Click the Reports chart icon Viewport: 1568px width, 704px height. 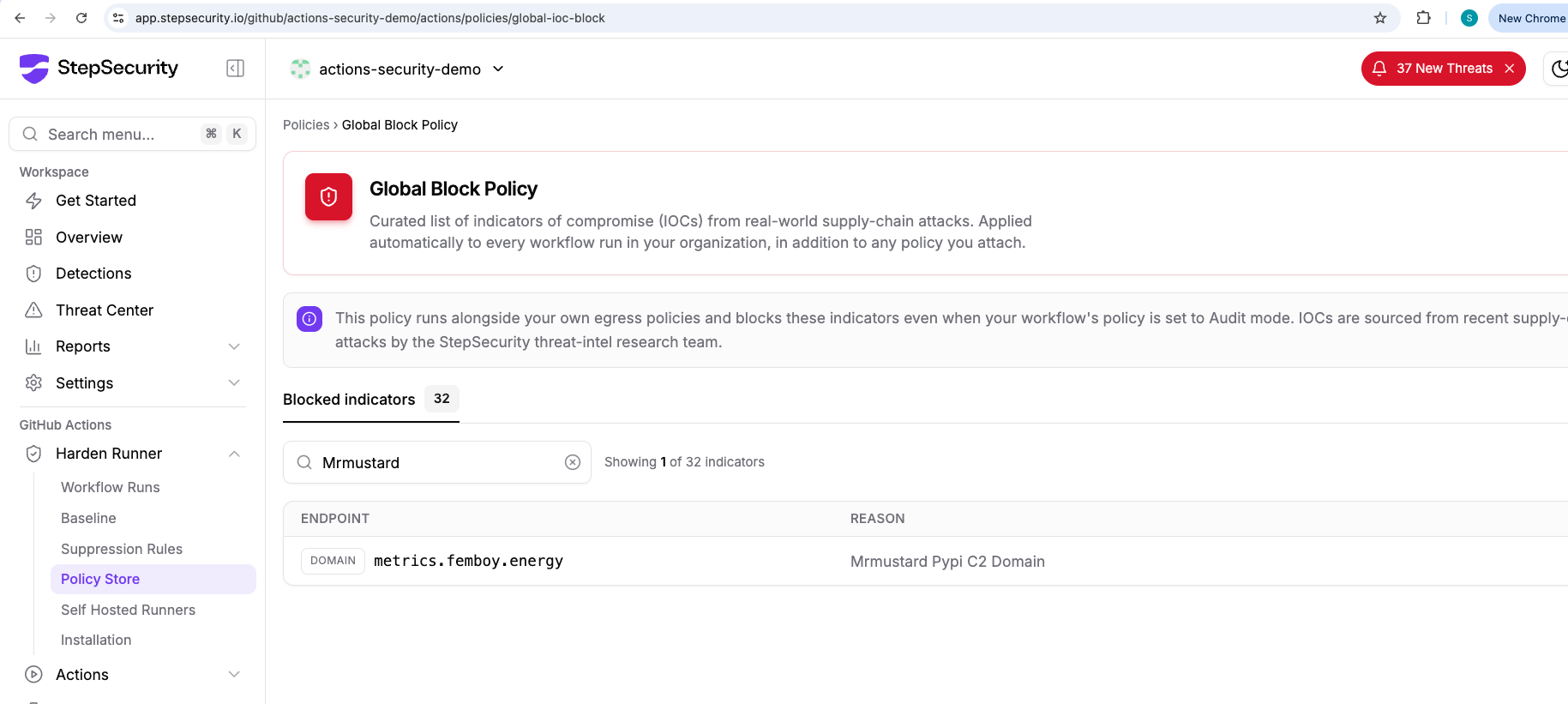[x=33, y=346]
